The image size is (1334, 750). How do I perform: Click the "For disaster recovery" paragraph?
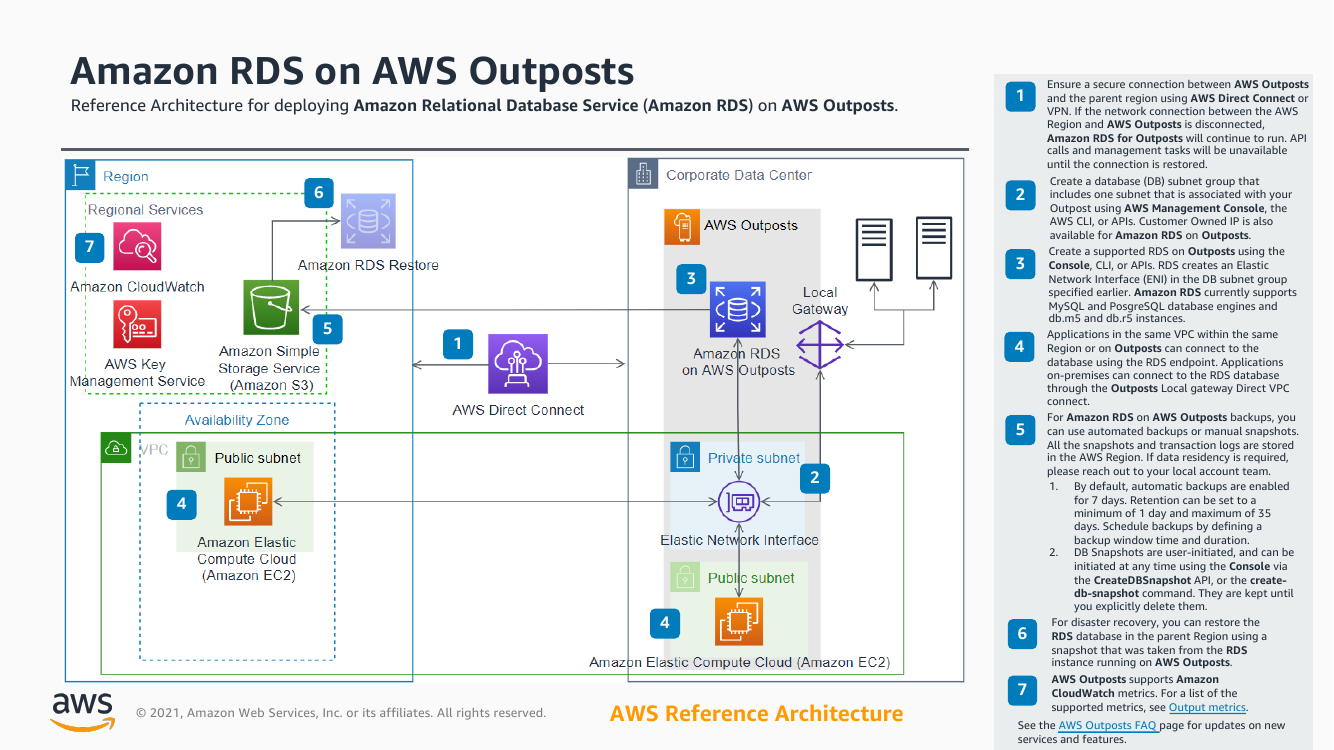pos(1159,642)
